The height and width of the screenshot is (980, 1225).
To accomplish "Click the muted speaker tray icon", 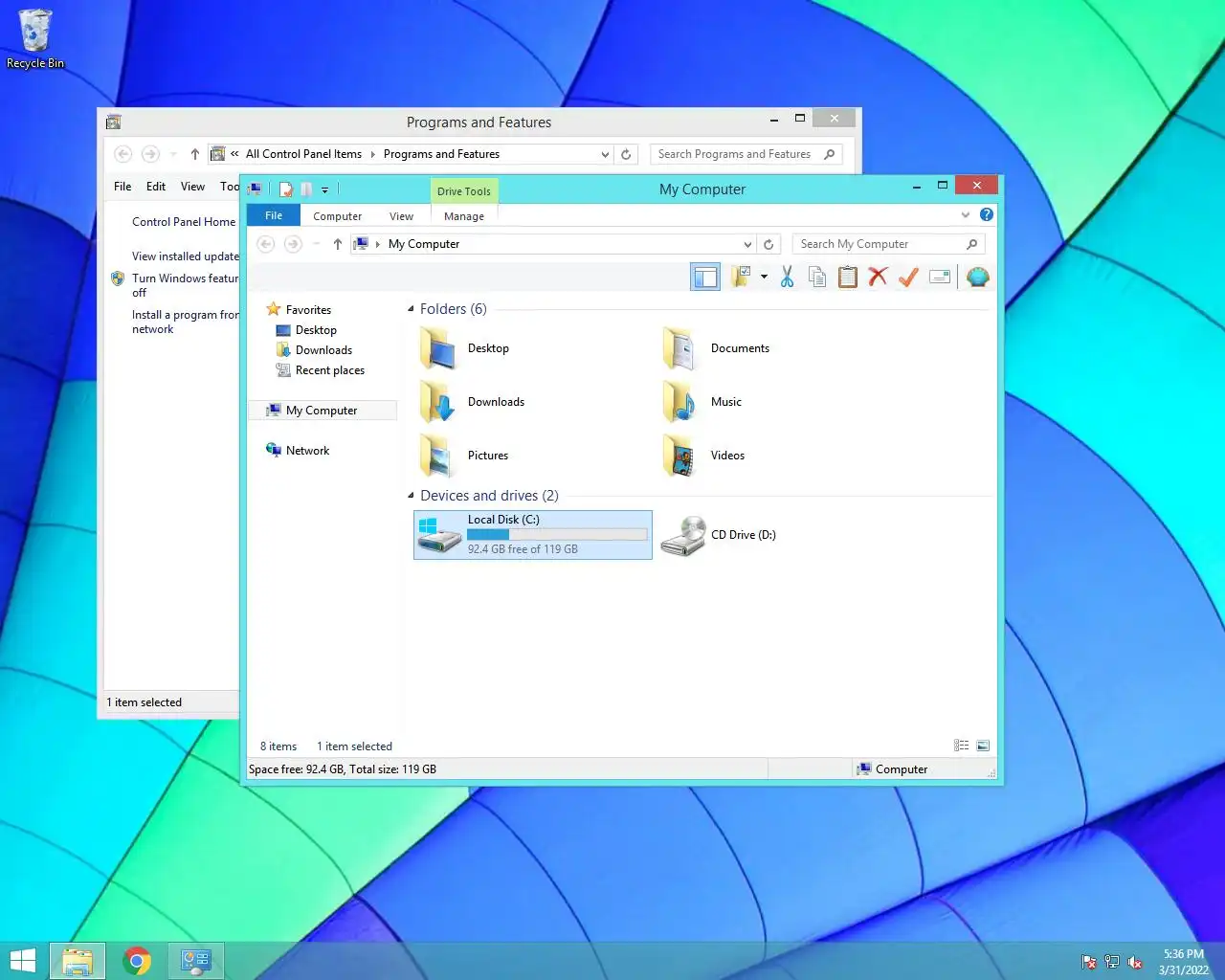I will point(1134,962).
